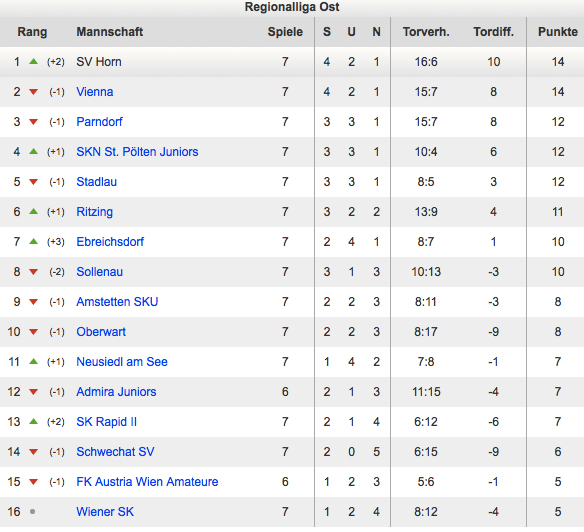Select SKN St. Pölten Juniors link
584x532 pixels.
(x=137, y=152)
